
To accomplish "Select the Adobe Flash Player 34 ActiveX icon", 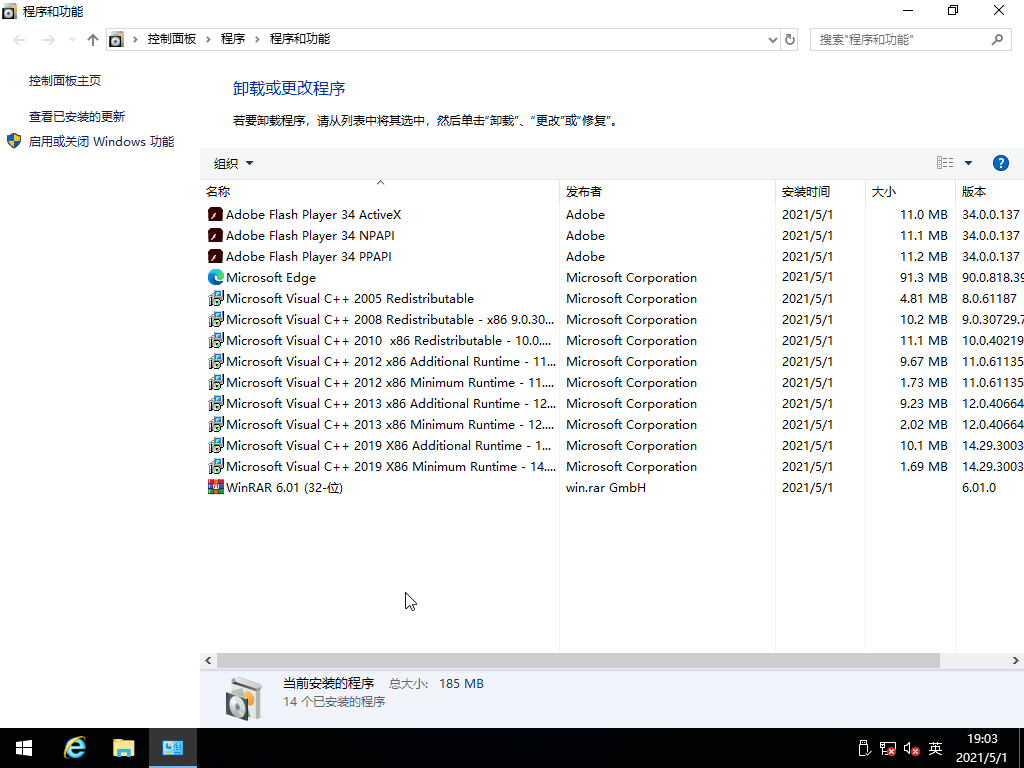I will 214,214.
